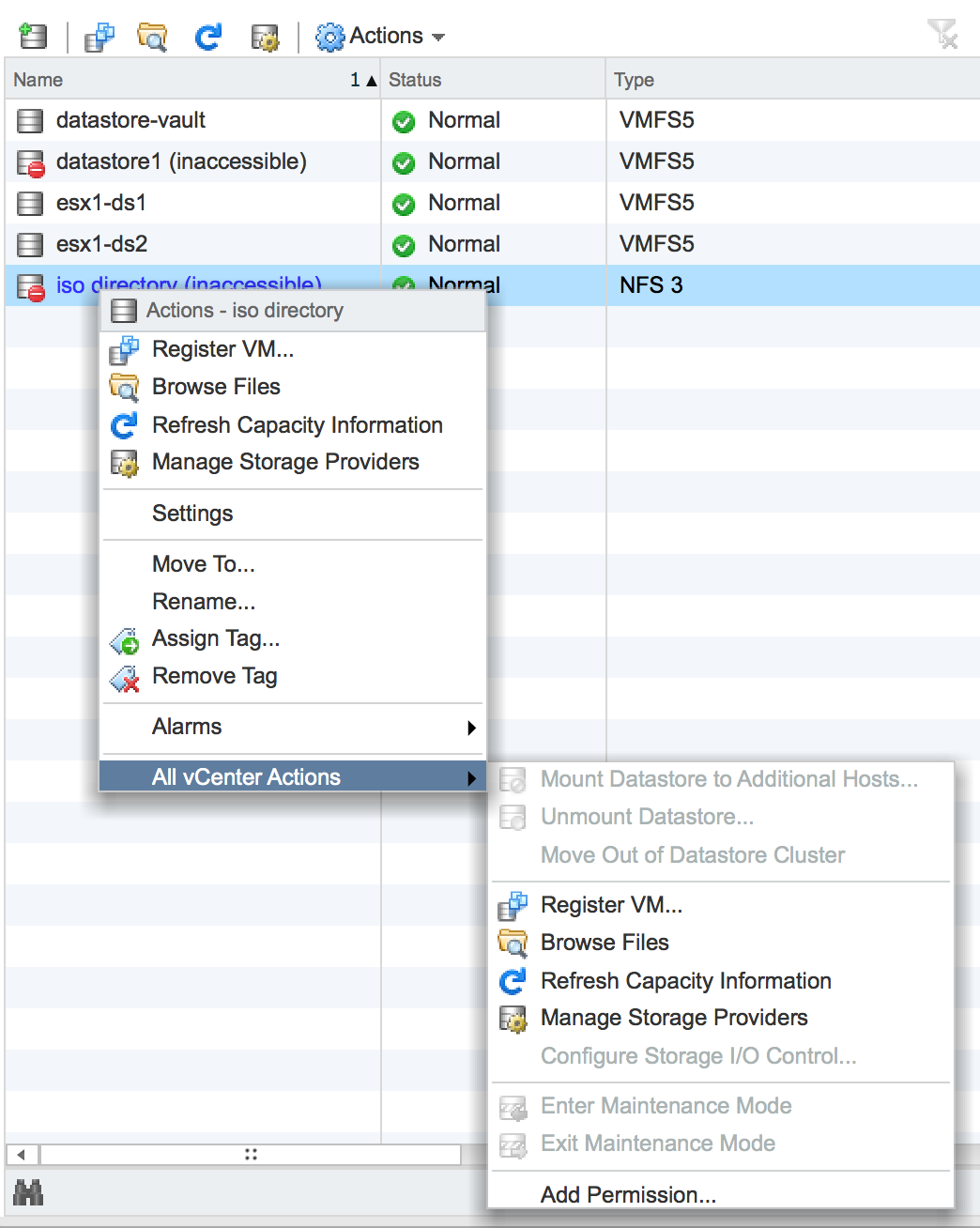Choose Add Permission... in submenu

(721, 1195)
